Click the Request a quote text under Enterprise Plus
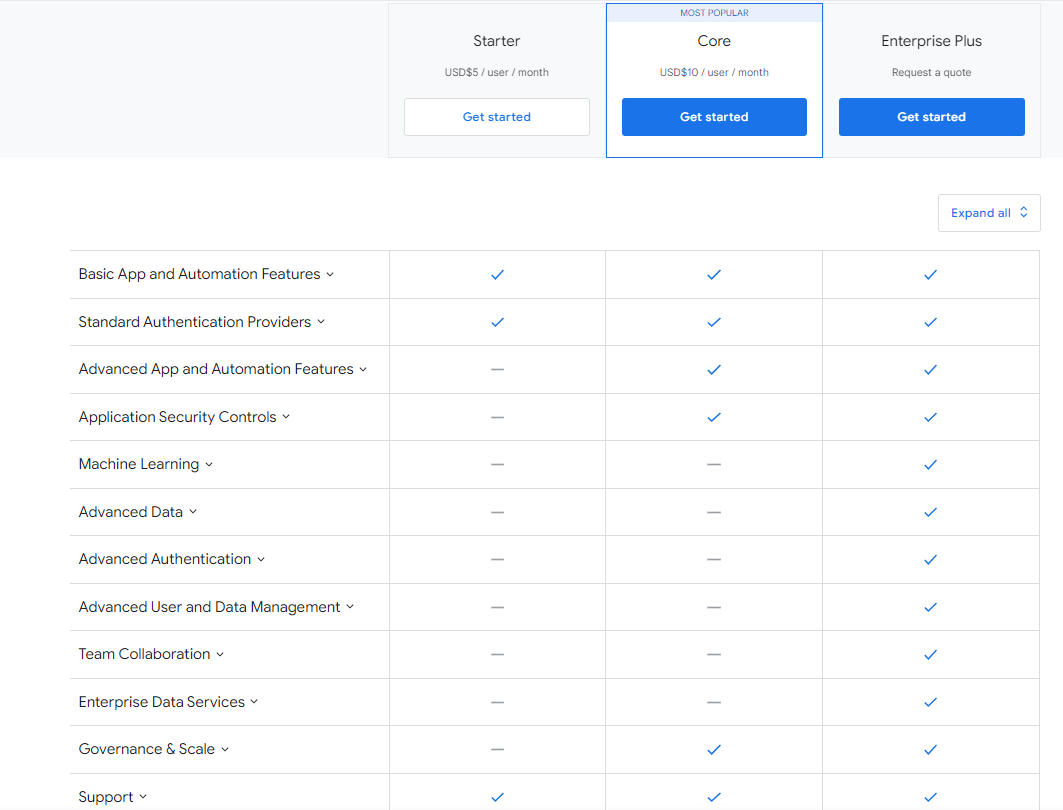The image size is (1063, 810). 930,72
